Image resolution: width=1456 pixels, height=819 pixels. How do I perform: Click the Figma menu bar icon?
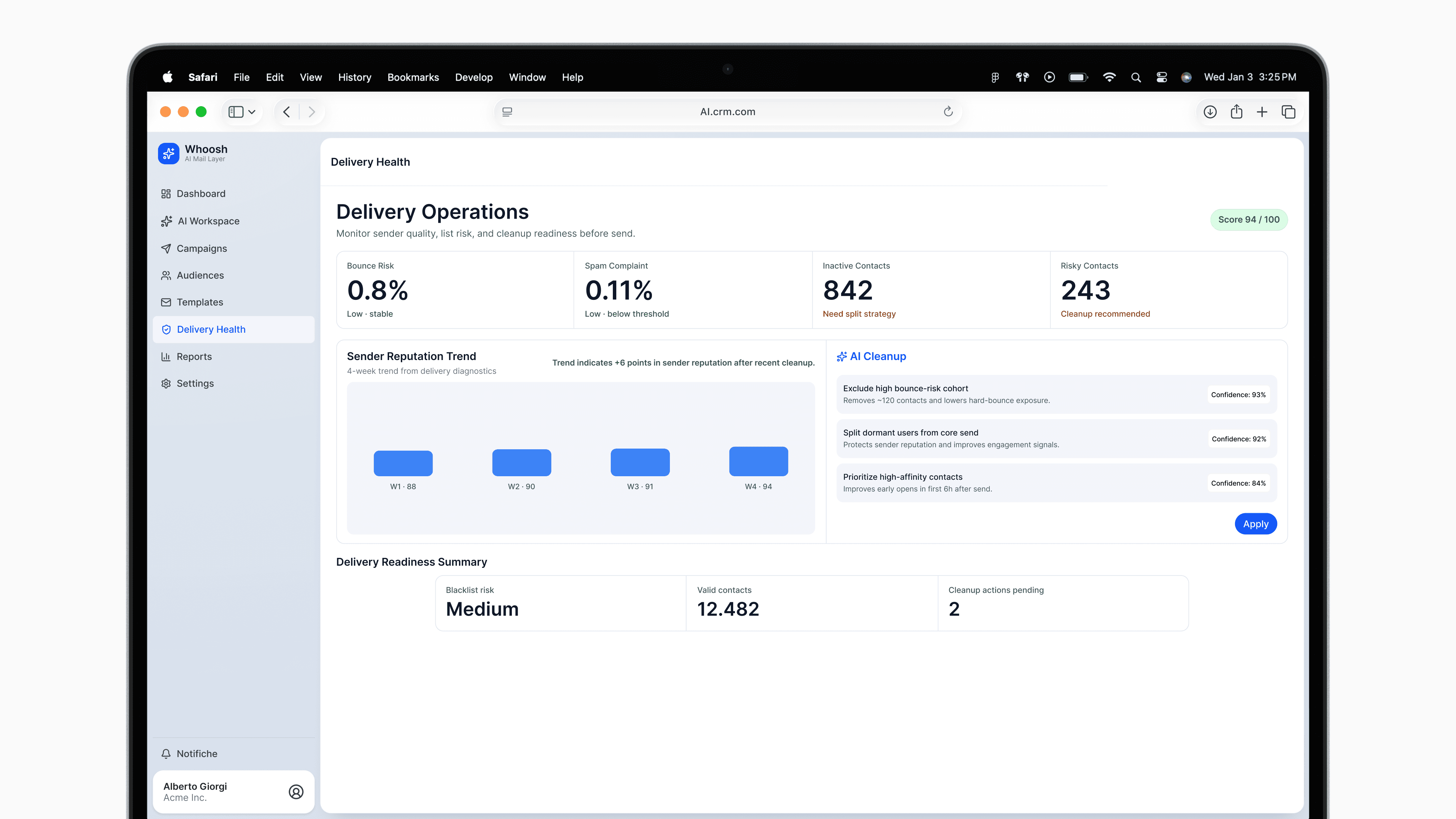point(995,77)
